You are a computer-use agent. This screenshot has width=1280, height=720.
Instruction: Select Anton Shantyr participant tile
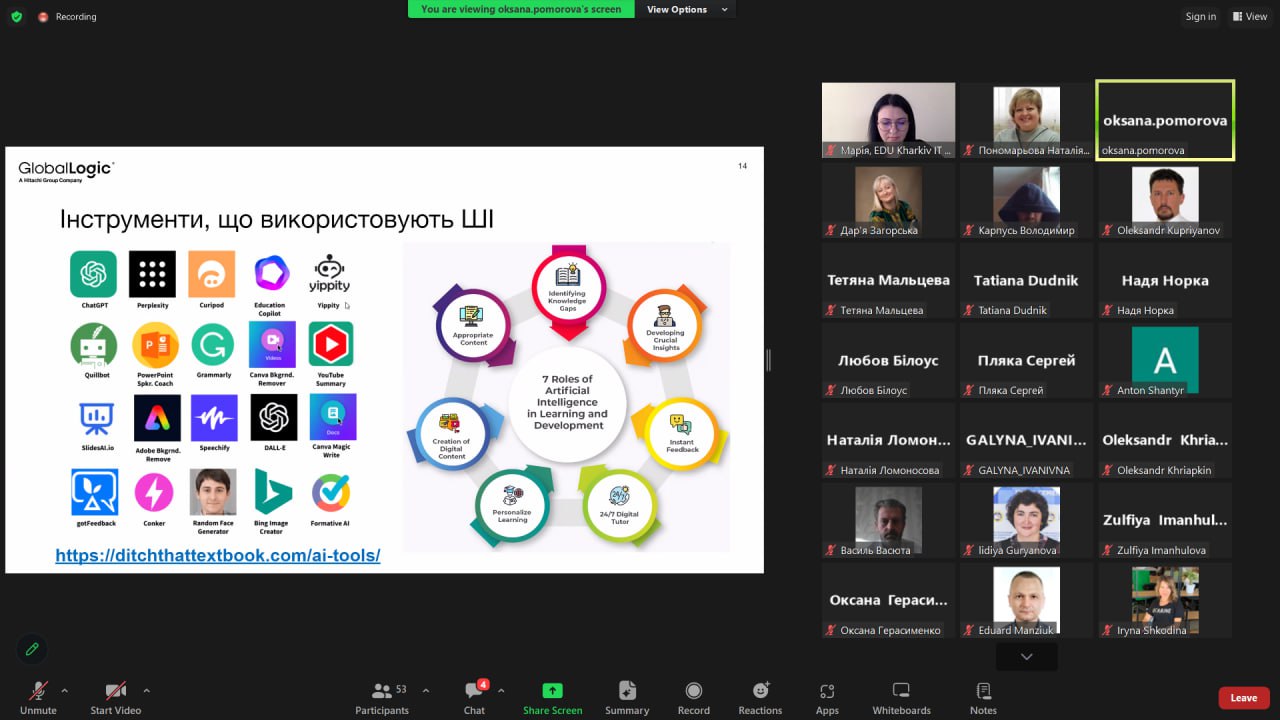click(1165, 360)
